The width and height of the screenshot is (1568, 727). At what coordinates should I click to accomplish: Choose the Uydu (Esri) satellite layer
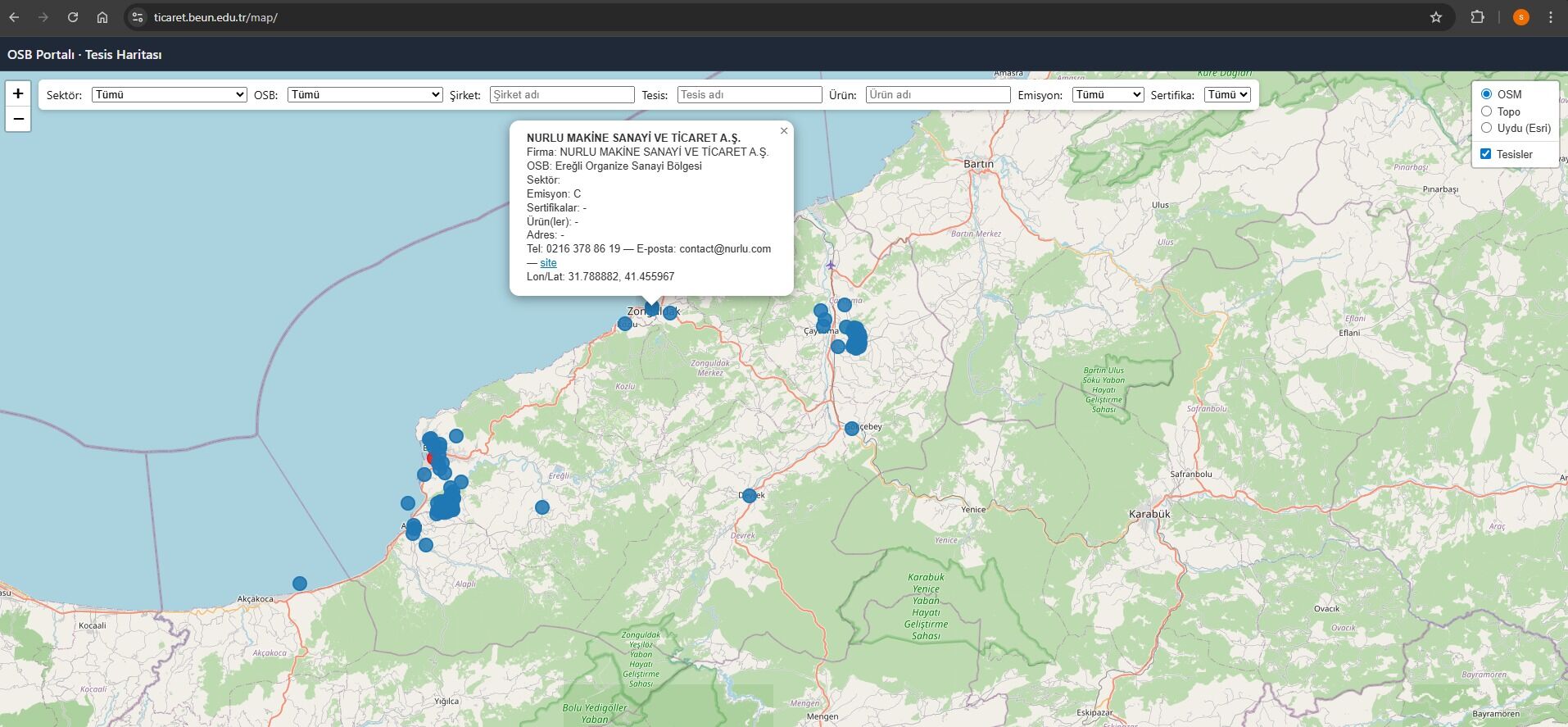[1486, 128]
